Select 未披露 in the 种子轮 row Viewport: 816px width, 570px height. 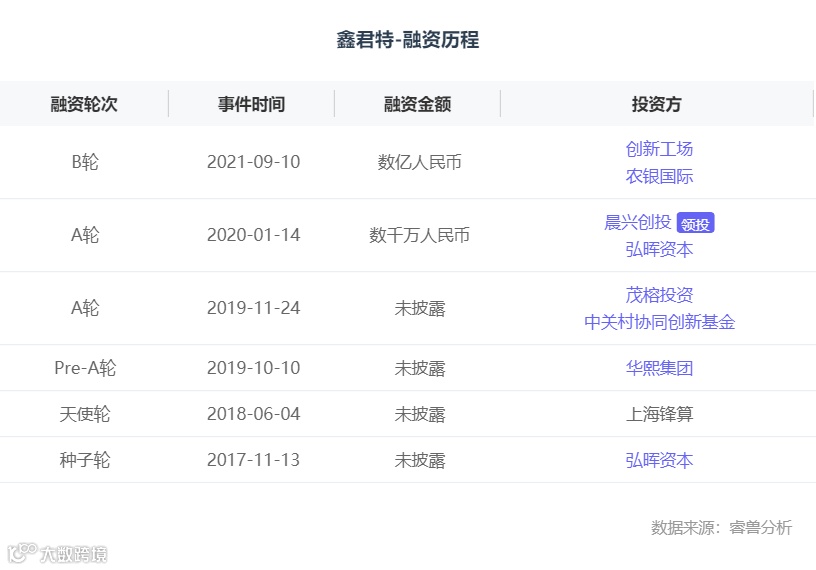[419, 460]
